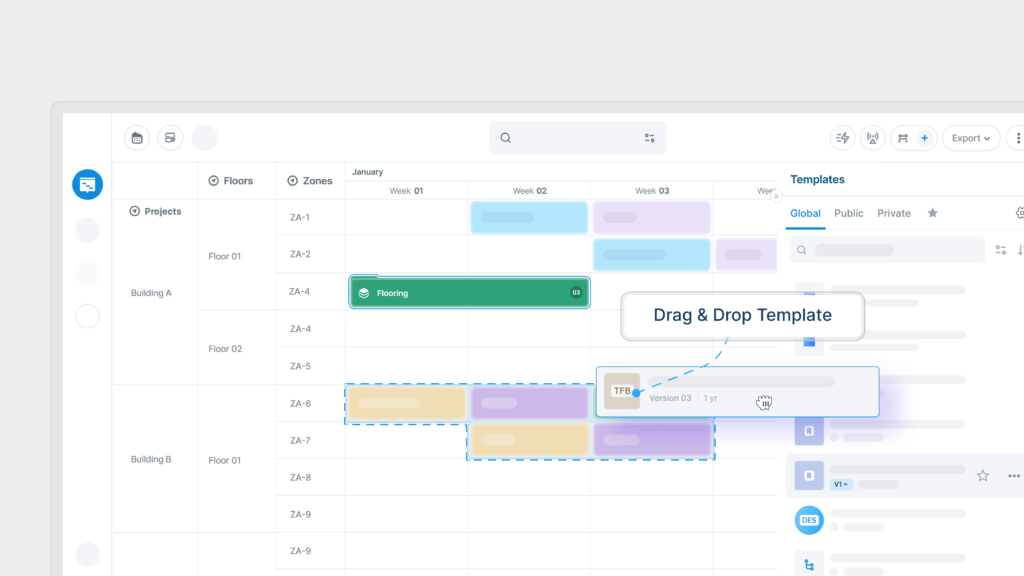
Task: Open the green Flooring task bar
Action: point(468,293)
